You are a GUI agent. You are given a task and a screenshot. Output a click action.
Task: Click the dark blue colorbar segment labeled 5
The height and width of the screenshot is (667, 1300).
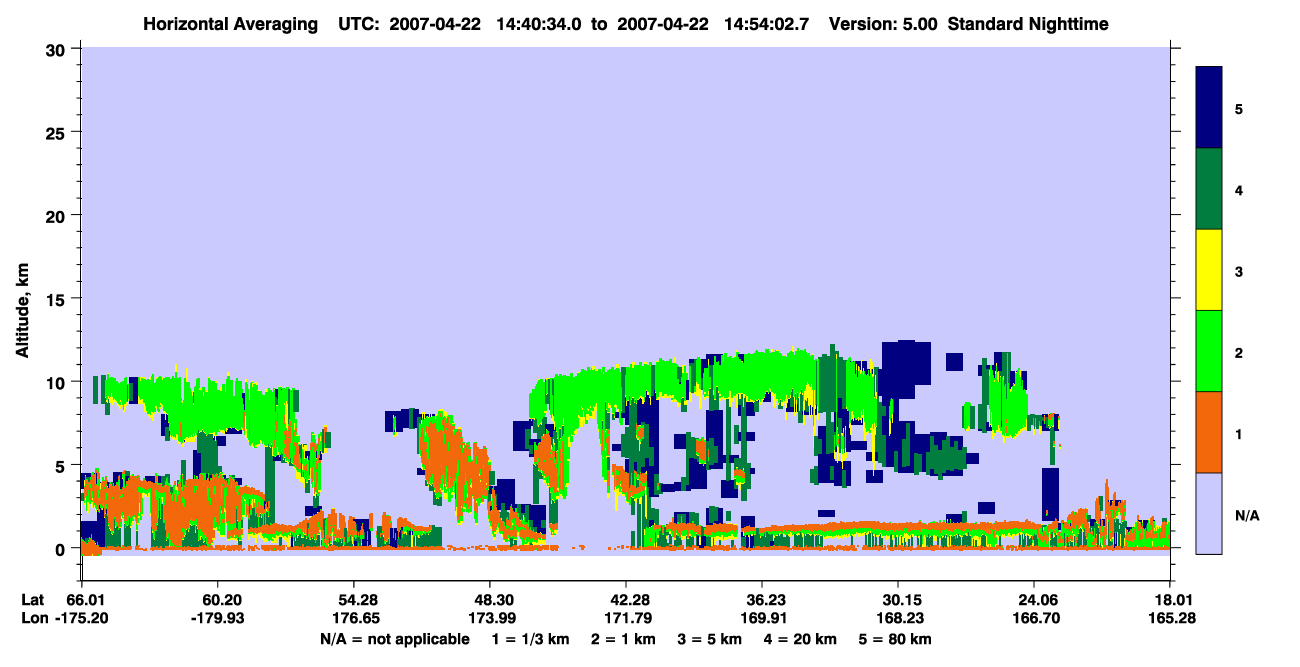[x=1209, y=108]
